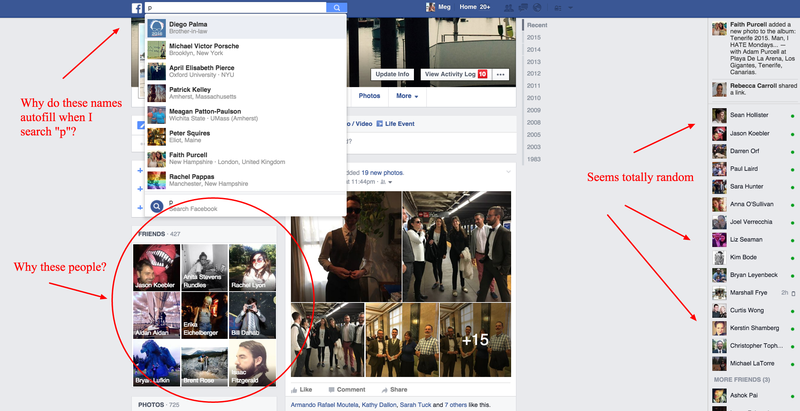The height and width of the screenshot is (411, 800).
Task: Open the Friends section header link
Action: (152, 234)
